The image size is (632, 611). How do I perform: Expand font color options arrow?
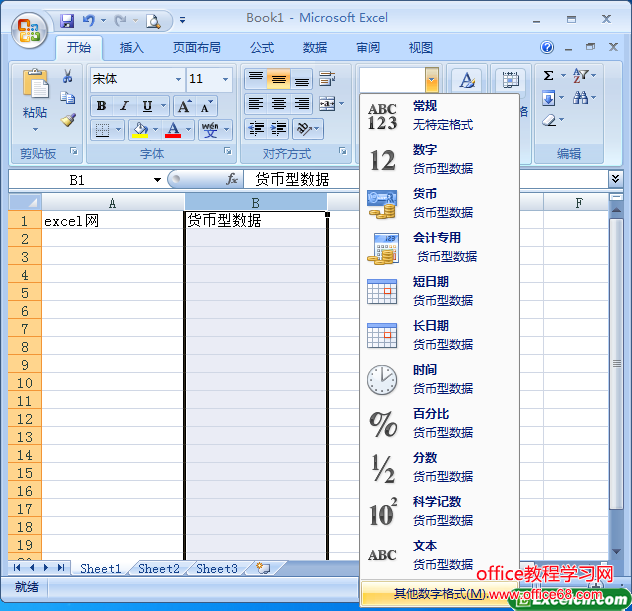[189, 130]
